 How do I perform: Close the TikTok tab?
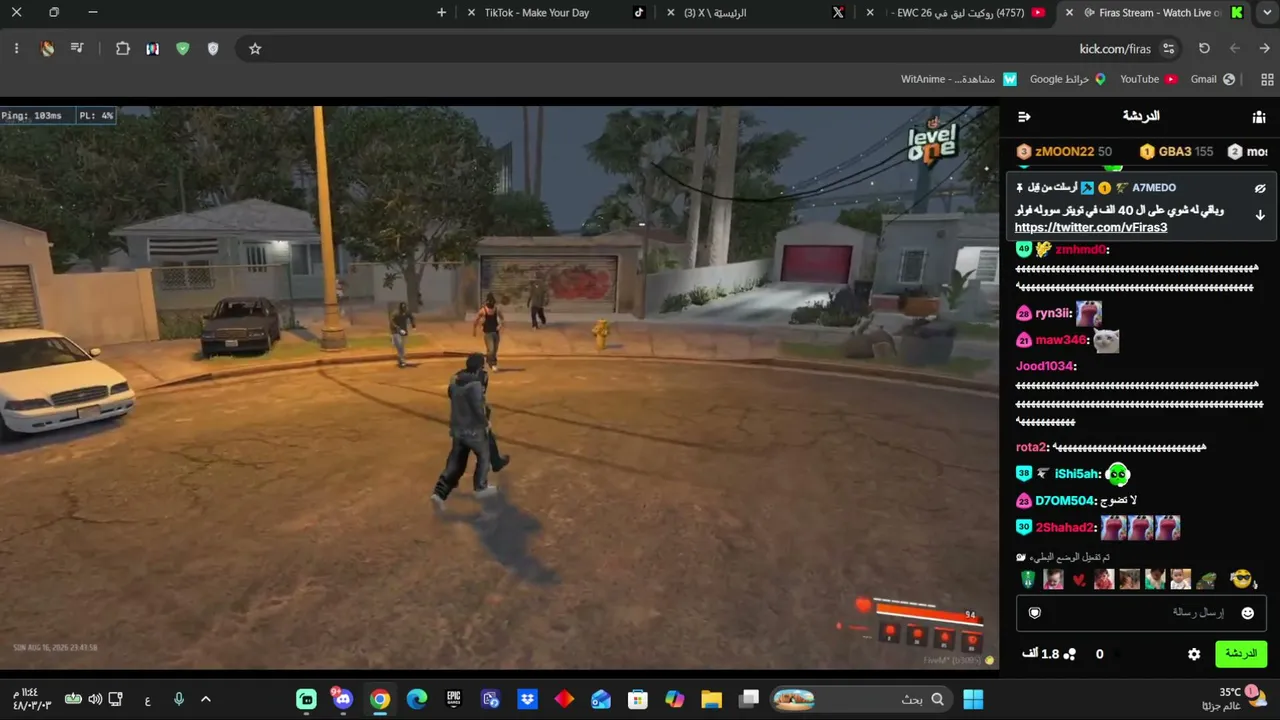point(471,13)
